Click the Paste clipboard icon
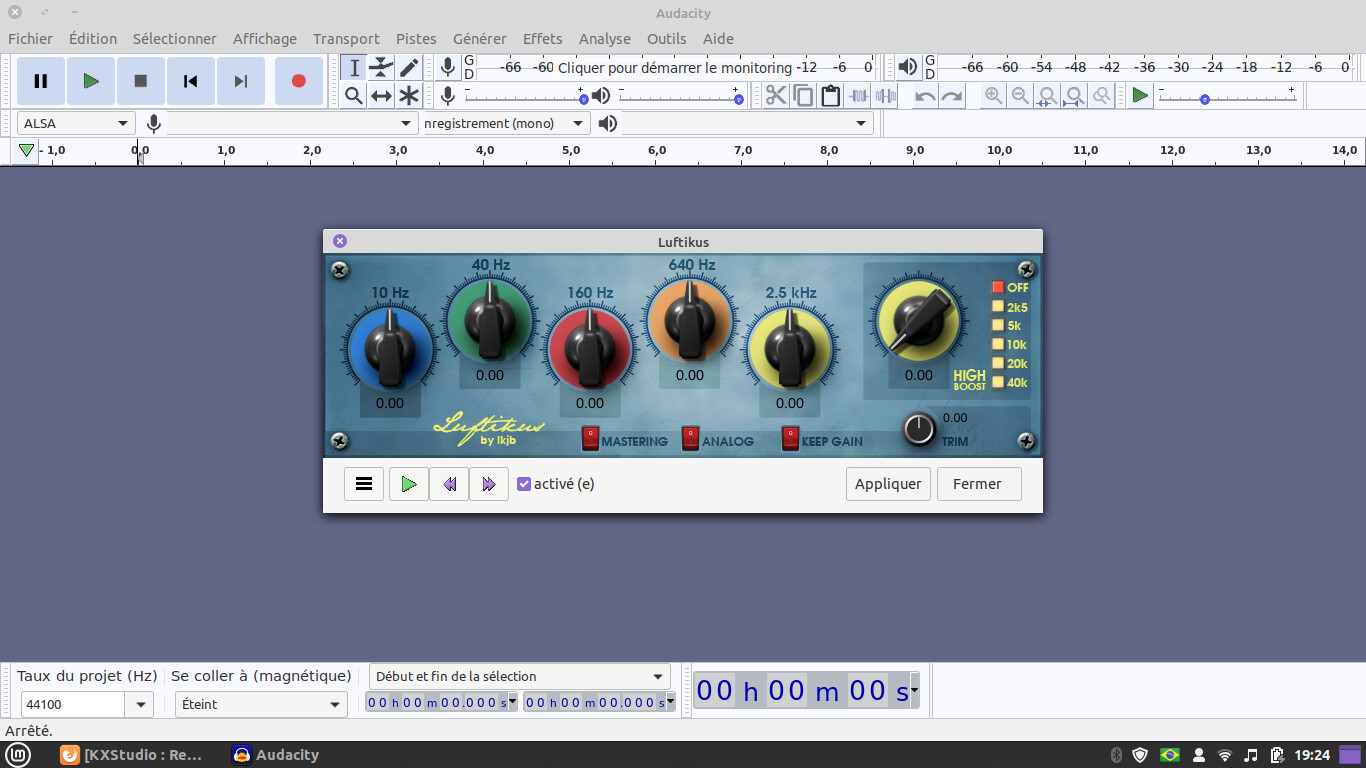 pos(830,95)
